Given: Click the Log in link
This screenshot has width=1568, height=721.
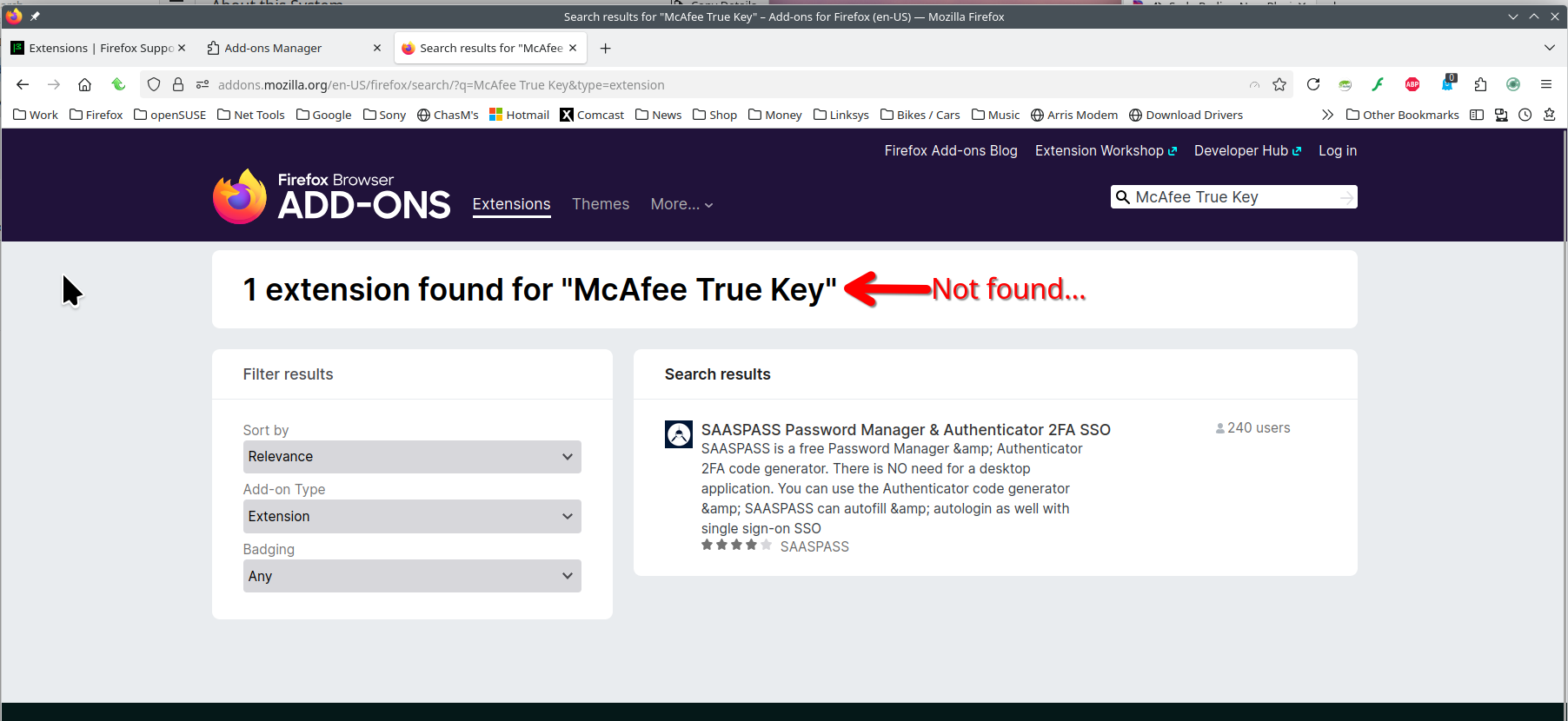Looking at the screenshot, I should click(x=1338, y=151).
